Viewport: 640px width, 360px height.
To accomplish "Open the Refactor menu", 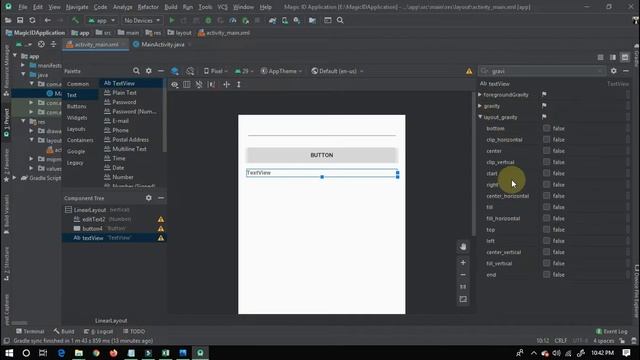I will tap(148, 7).
